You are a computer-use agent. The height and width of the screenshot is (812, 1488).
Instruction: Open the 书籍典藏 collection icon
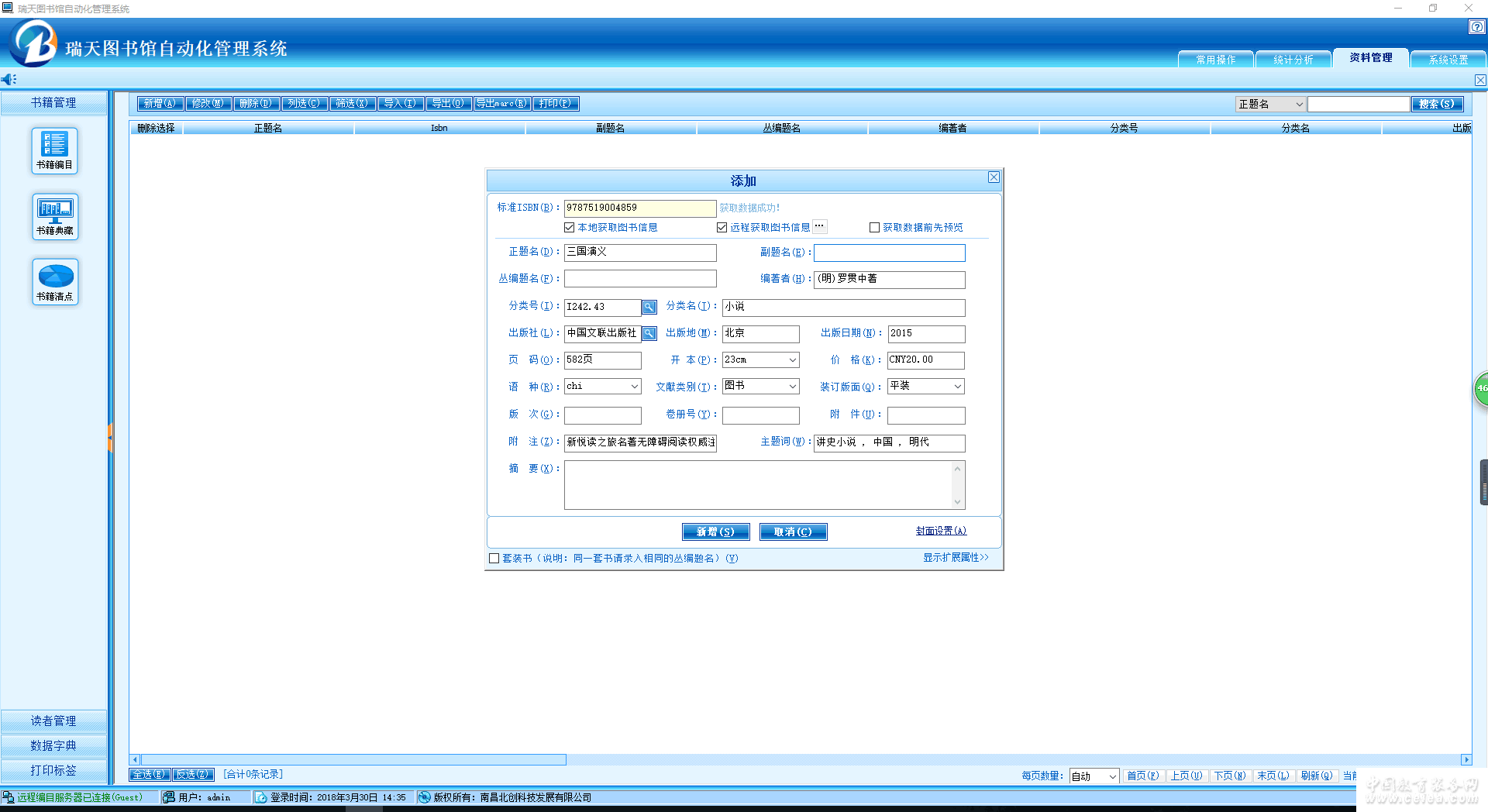pyautogui.click(x=54, y=215)
